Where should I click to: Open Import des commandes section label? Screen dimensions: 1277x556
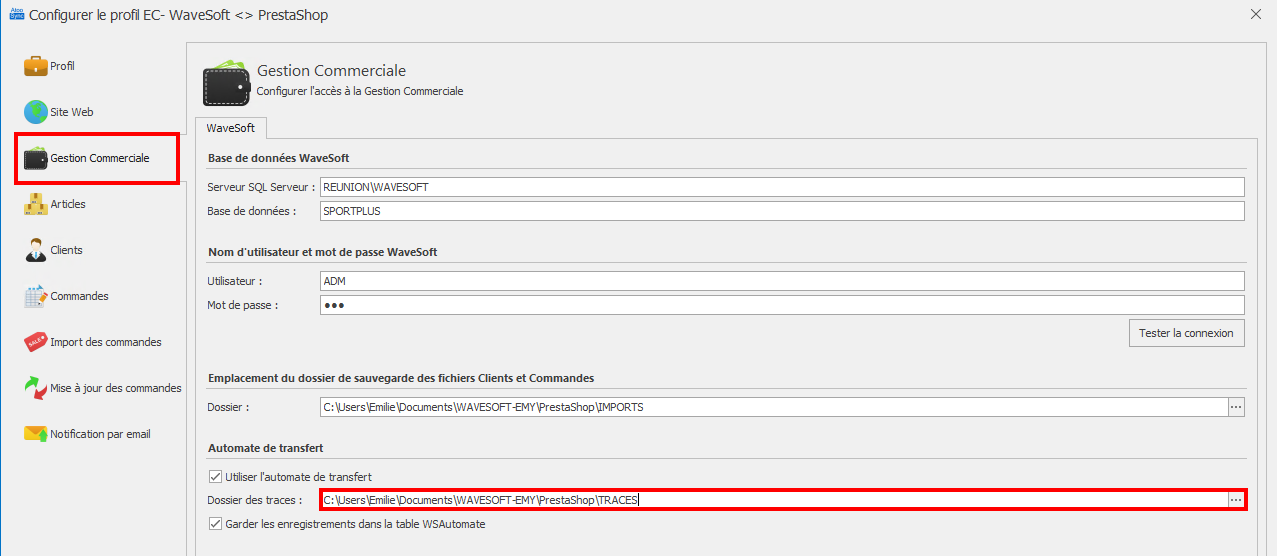click(x=106, y=342)
